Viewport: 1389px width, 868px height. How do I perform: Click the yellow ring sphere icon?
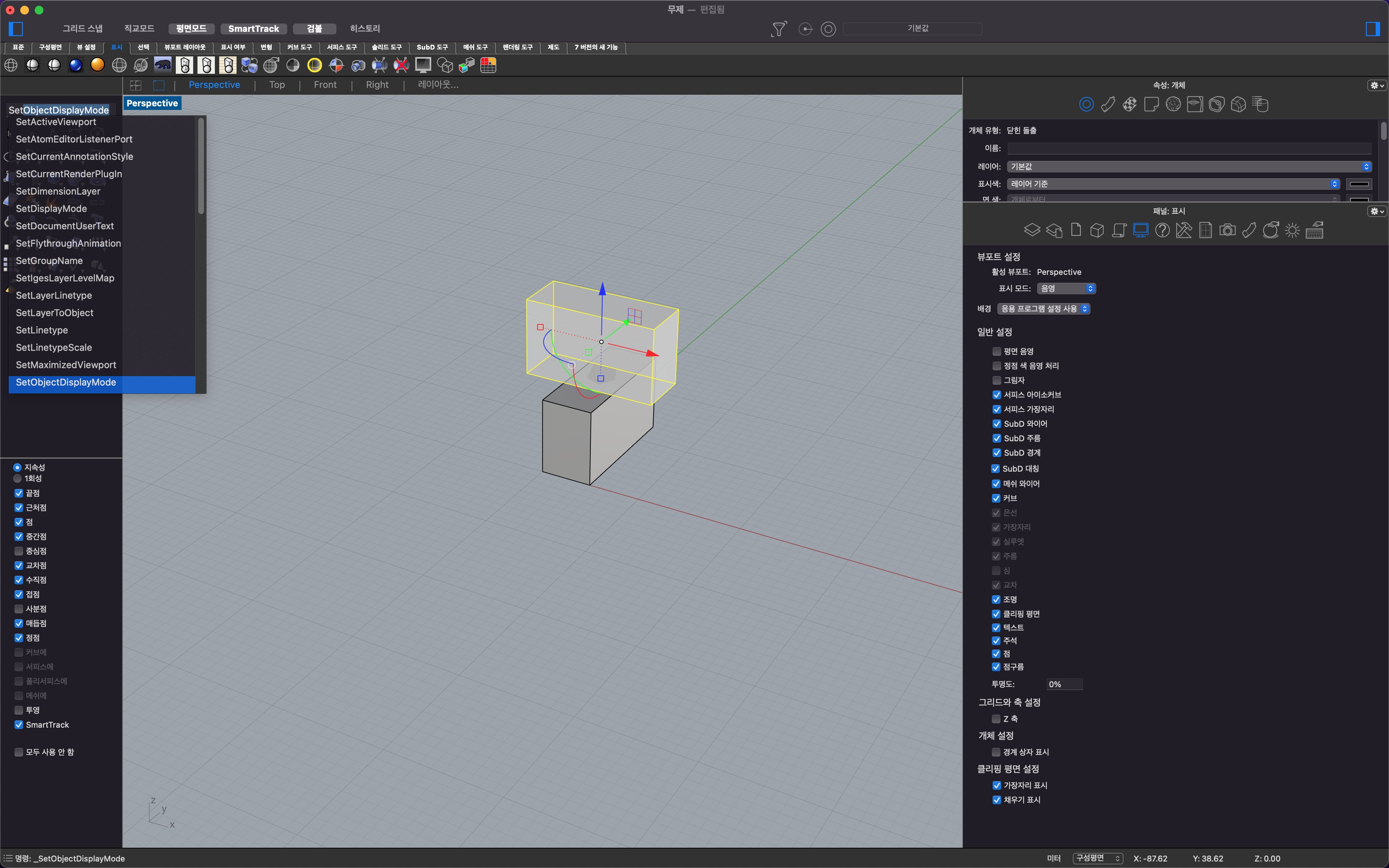click(315, 65)
